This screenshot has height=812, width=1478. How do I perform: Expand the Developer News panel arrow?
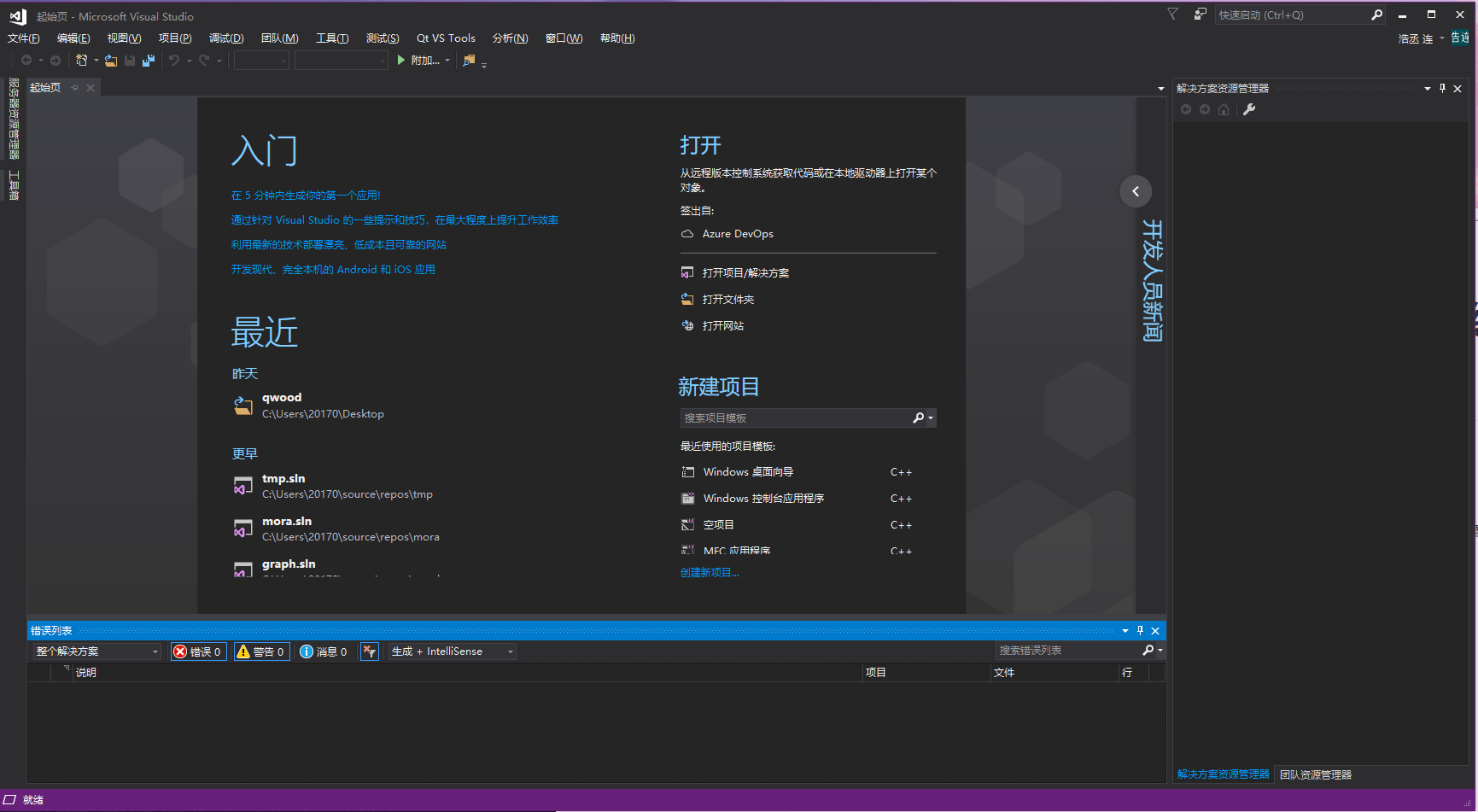[1136, 191]
